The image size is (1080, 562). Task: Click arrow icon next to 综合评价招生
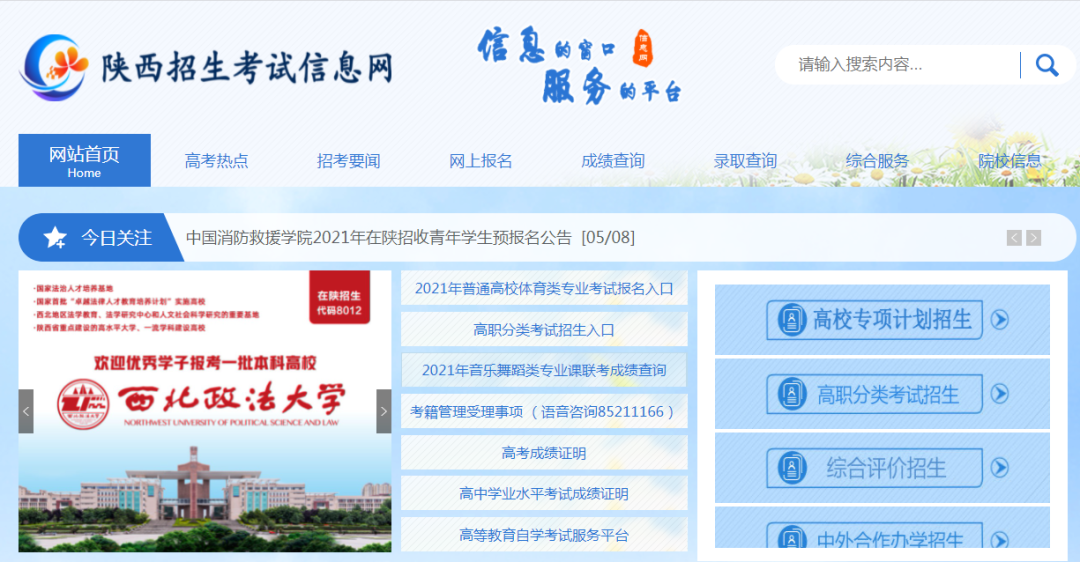point(999,468)
